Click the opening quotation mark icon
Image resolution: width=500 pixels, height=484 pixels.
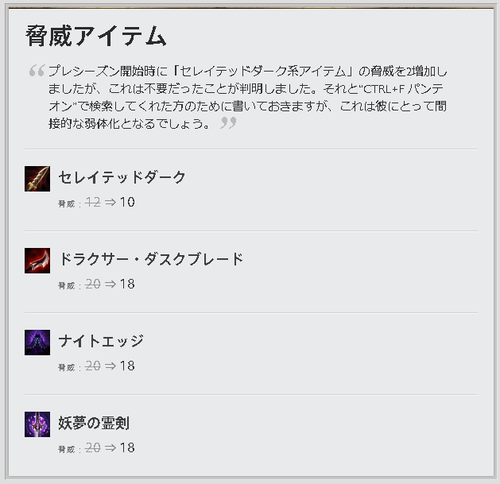click(x=37, y=70)
